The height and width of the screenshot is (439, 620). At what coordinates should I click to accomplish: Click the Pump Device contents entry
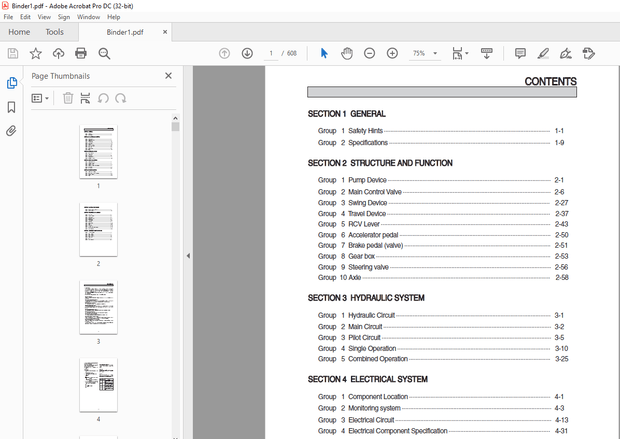[367, 180]
